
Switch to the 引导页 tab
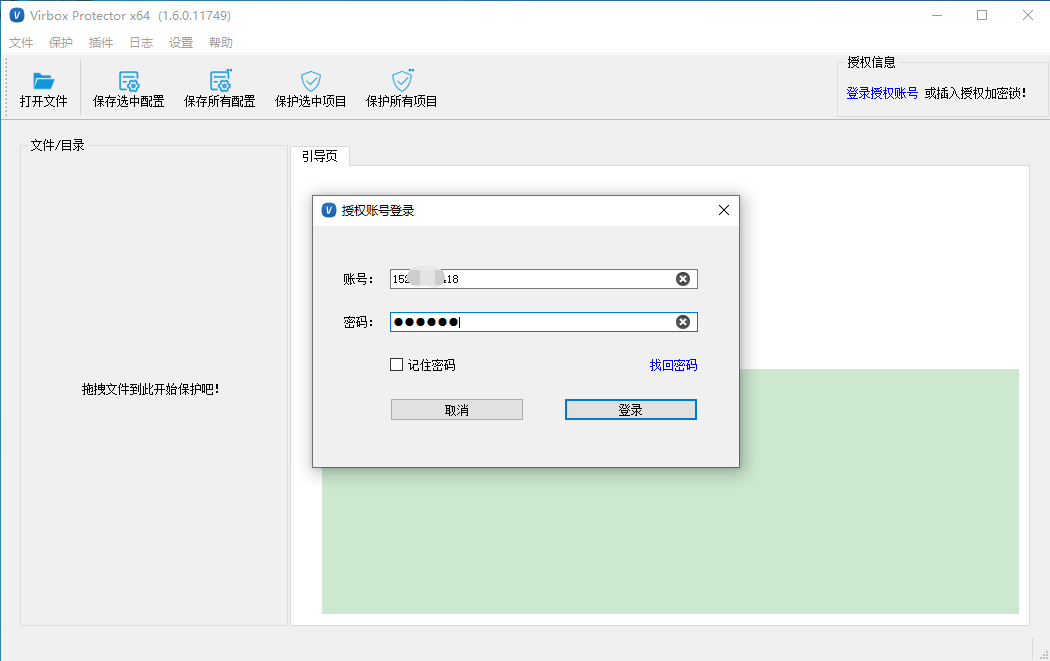(320, 156)
